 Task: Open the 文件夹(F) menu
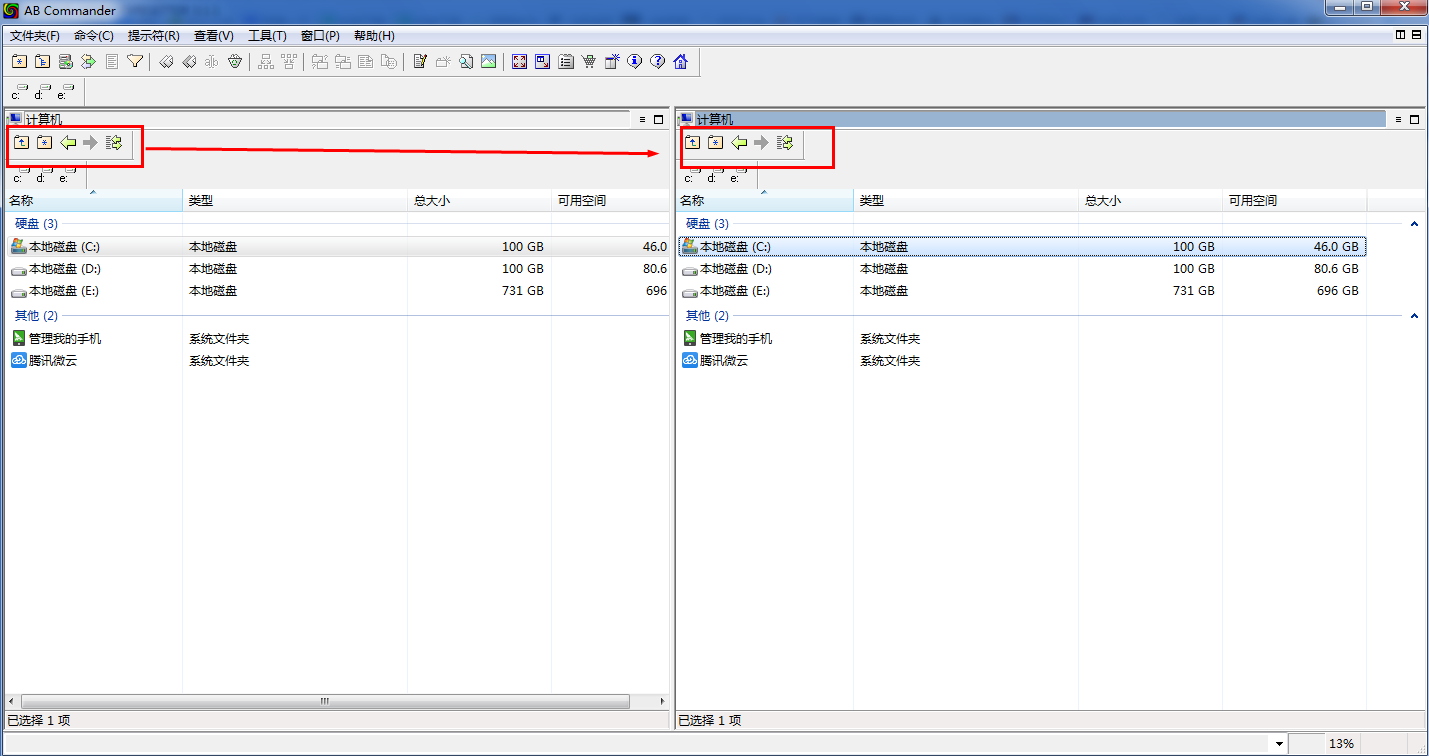point(35,36)
